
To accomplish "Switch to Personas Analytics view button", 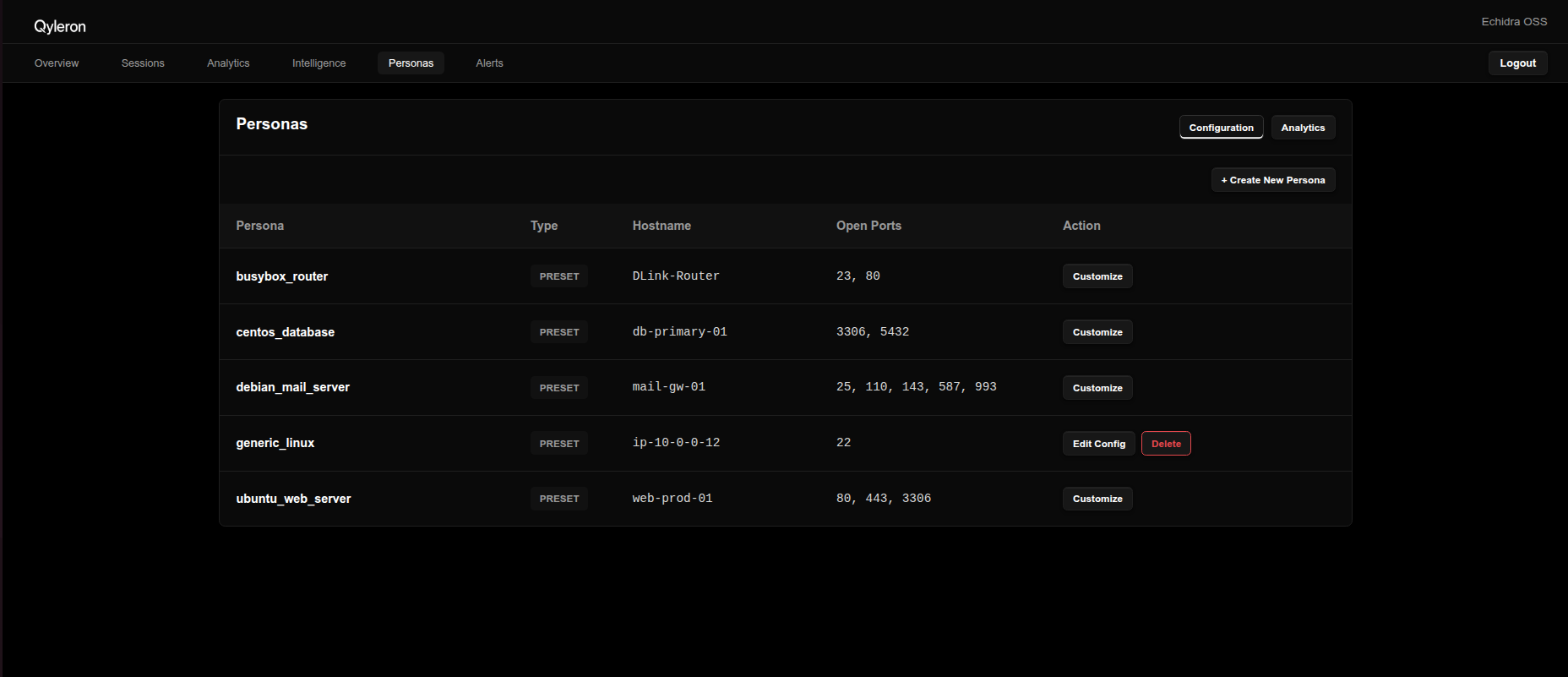I will click(x=1303, y=128).
